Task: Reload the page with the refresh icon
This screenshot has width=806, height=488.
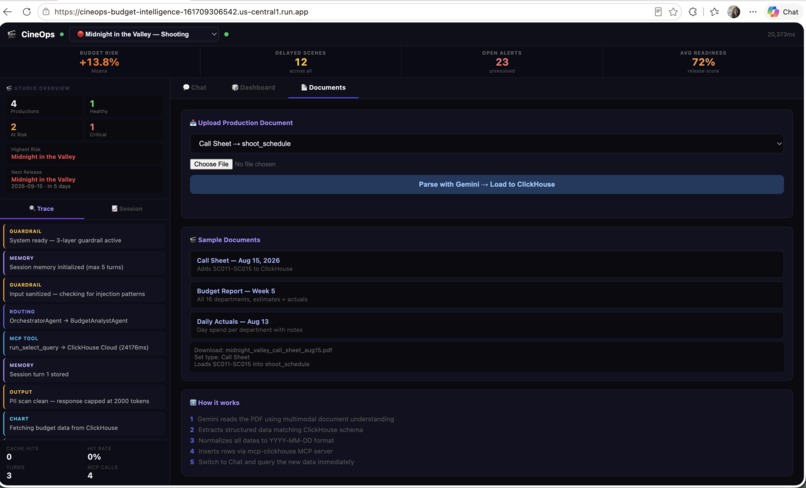Action: pyautogui.click(x=26, y=11)
